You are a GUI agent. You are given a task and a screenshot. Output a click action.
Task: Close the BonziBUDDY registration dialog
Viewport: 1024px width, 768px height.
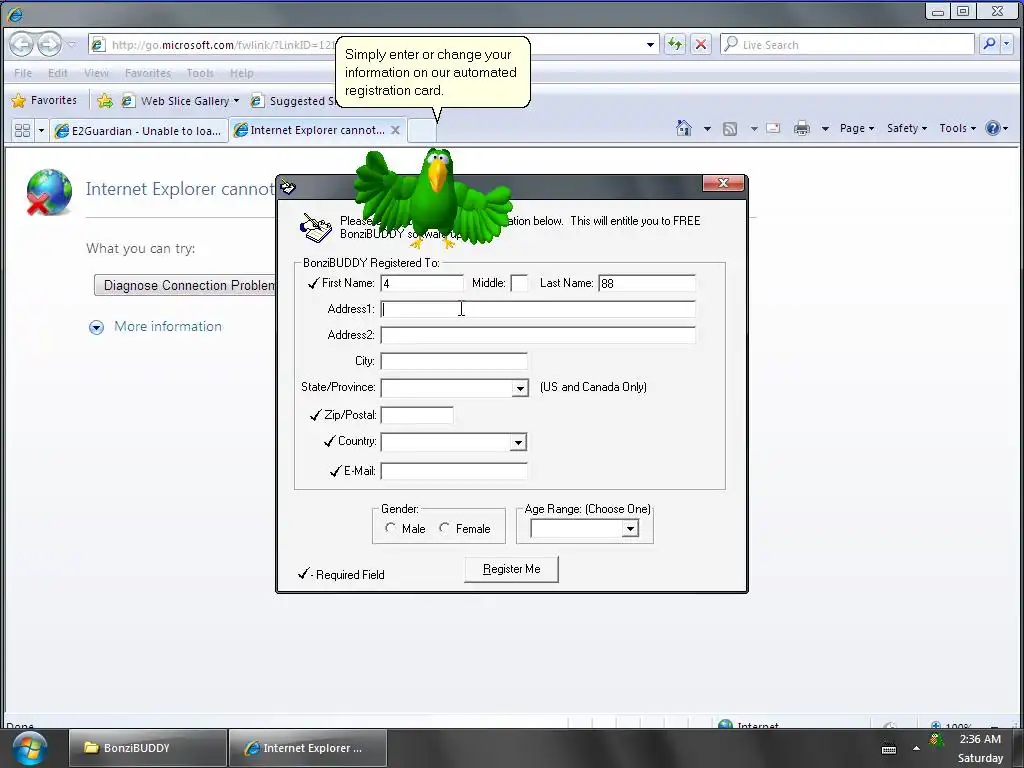[x=723, y=183]
